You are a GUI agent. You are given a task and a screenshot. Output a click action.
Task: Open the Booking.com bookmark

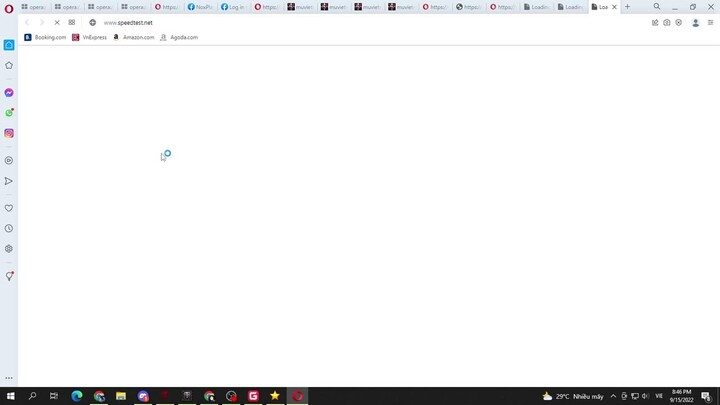click(x=45, y=37)
